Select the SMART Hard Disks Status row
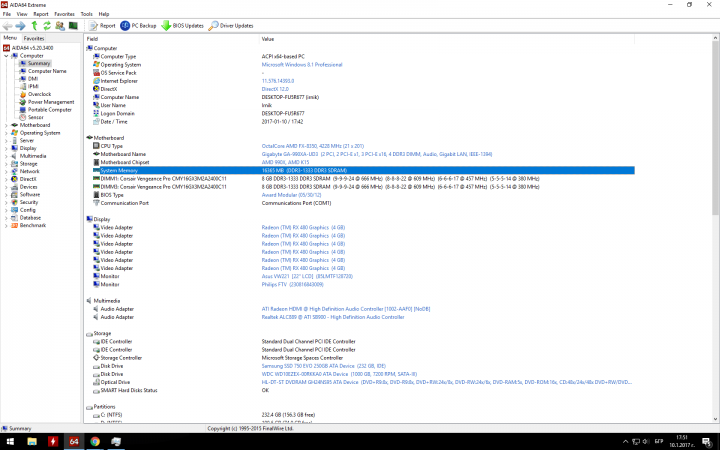Image resolution: width=720 pixels, height=450 pixels. click(359, 390)
